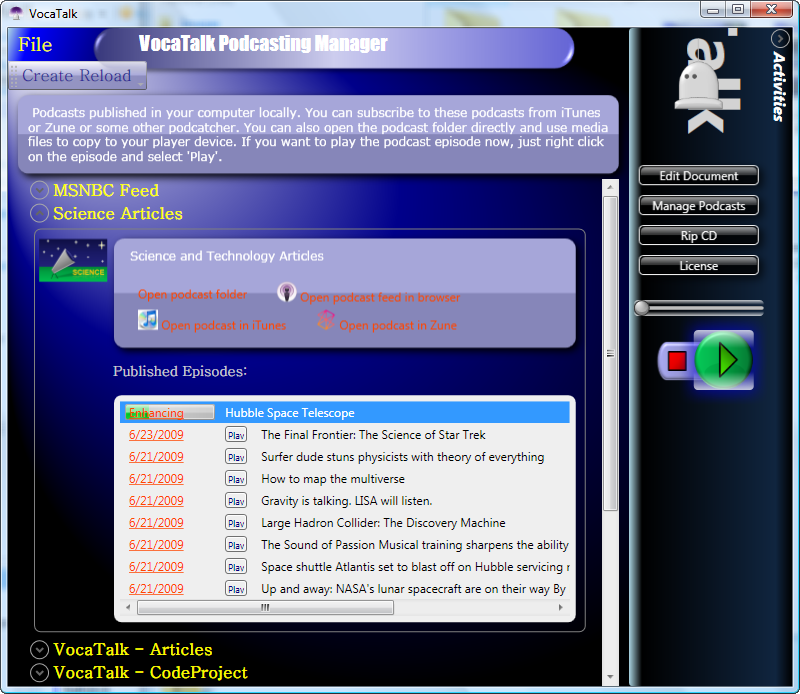
Task: Open Manage Podcasts
Action: click(698, 206)
